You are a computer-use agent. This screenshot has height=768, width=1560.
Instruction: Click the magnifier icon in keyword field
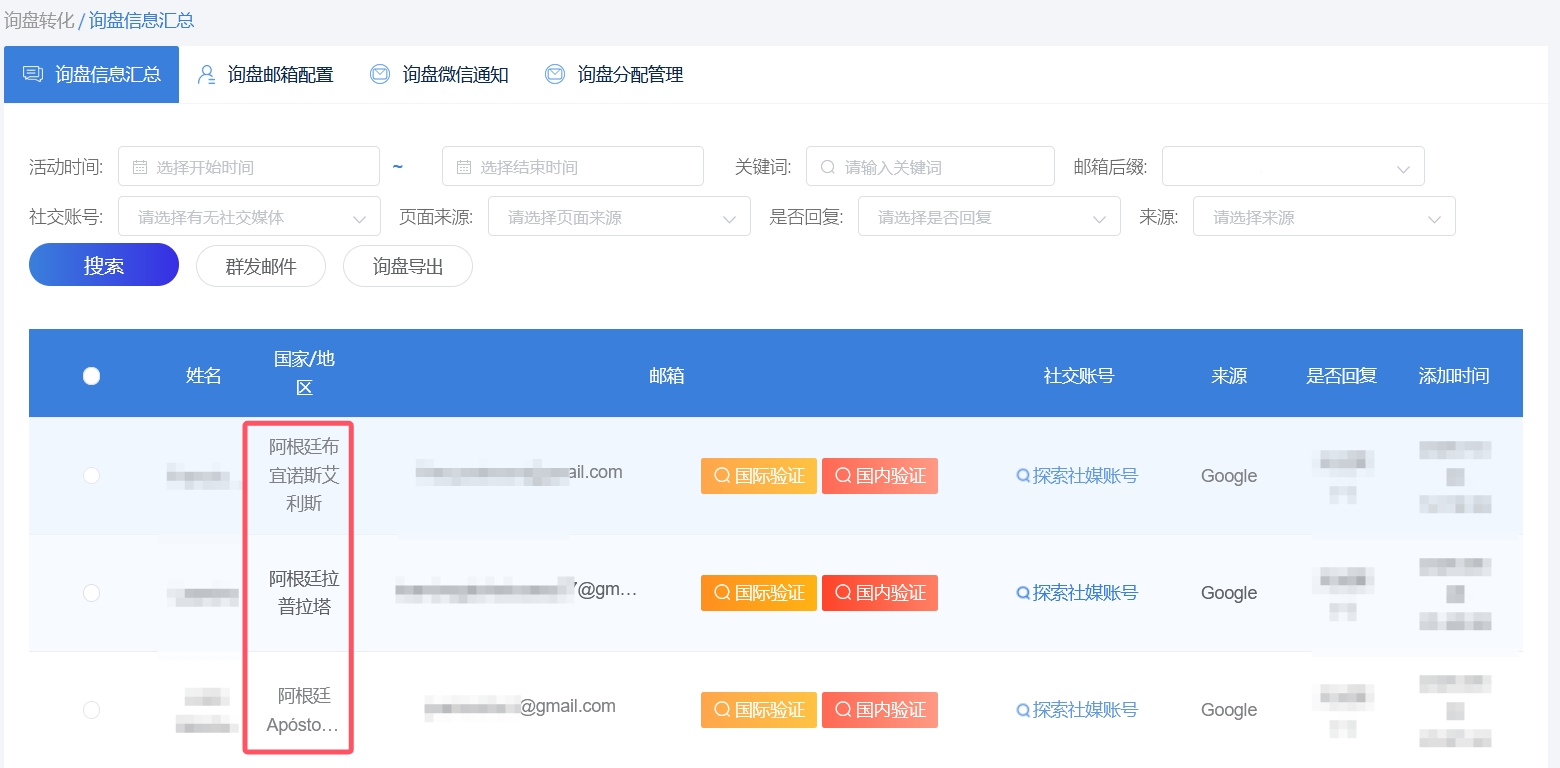[828, 167]
